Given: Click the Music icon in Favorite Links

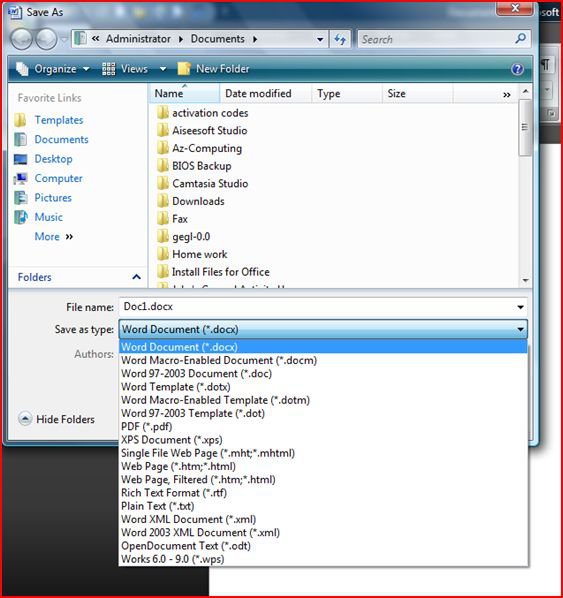Looking at the screenshot, I should click(20, 217).
